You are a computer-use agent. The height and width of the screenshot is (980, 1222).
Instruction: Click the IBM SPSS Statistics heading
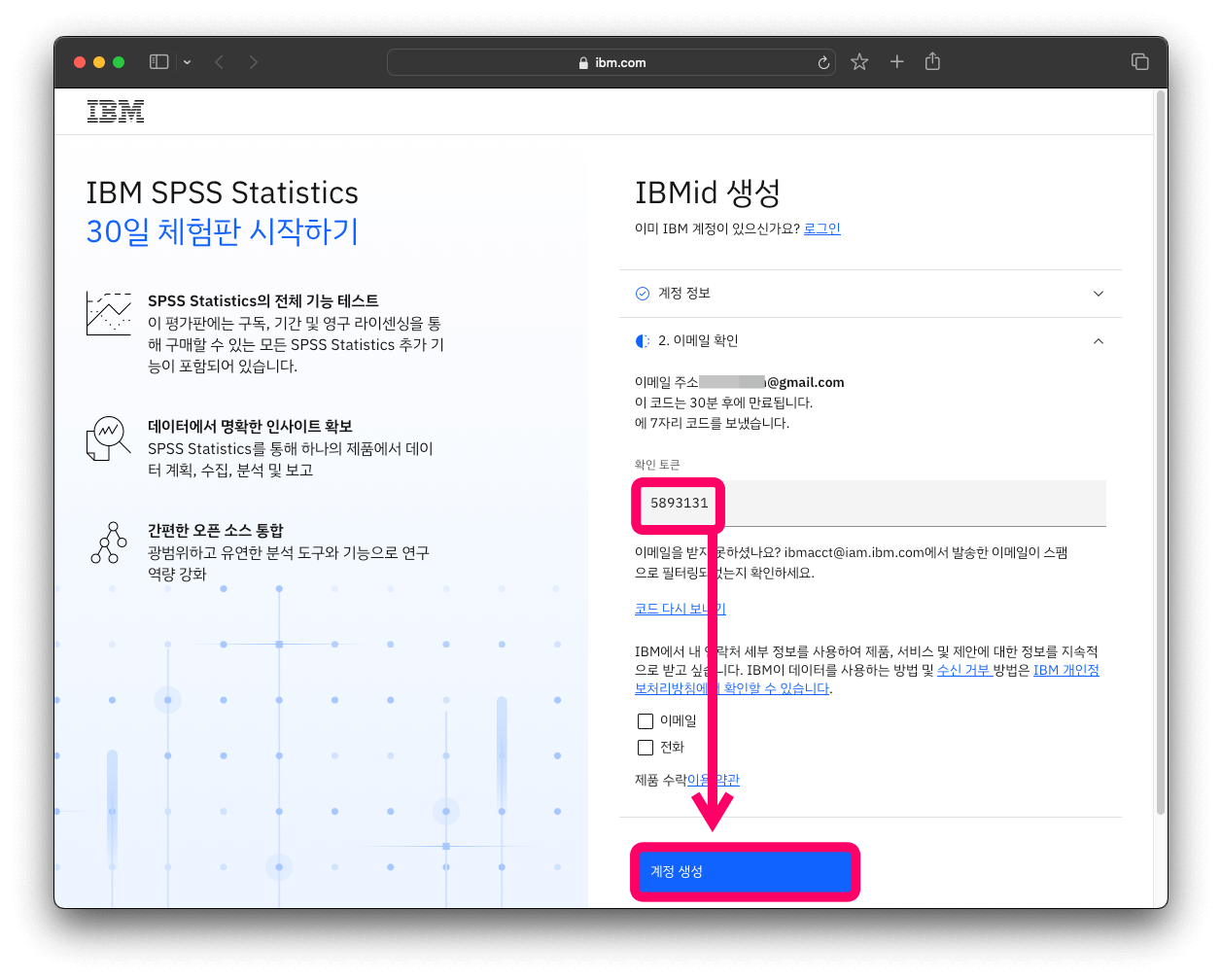pos(223,192)
